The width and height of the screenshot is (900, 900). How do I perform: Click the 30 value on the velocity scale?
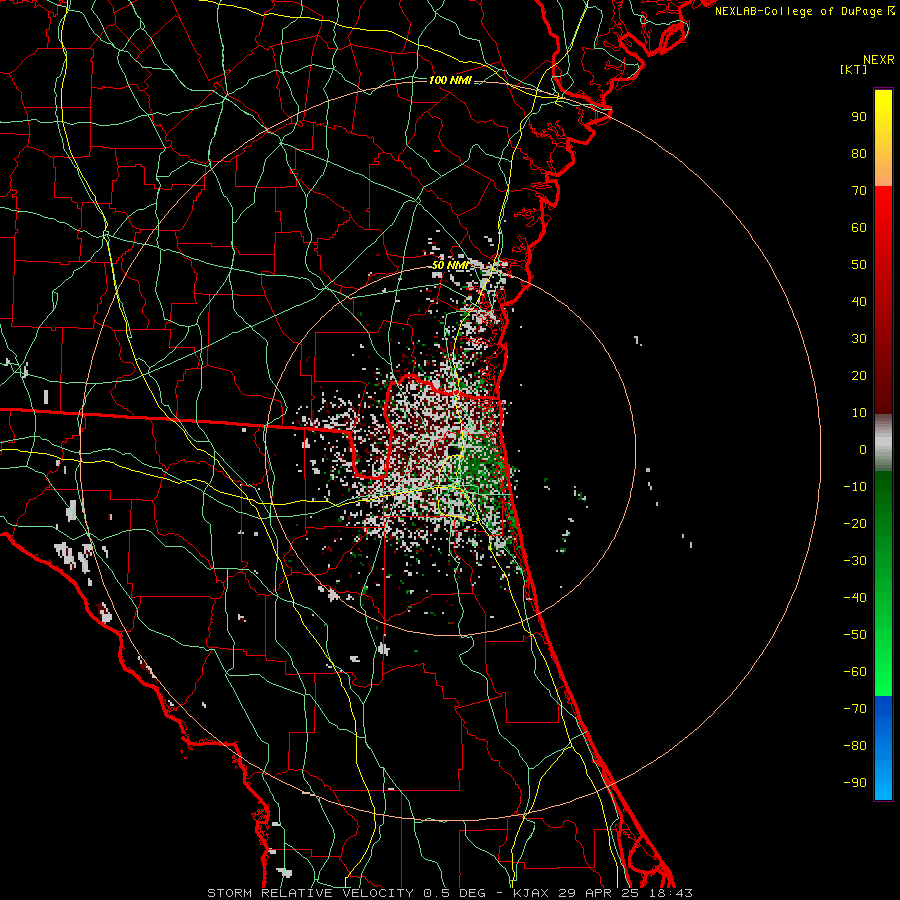tap(859, 339)
